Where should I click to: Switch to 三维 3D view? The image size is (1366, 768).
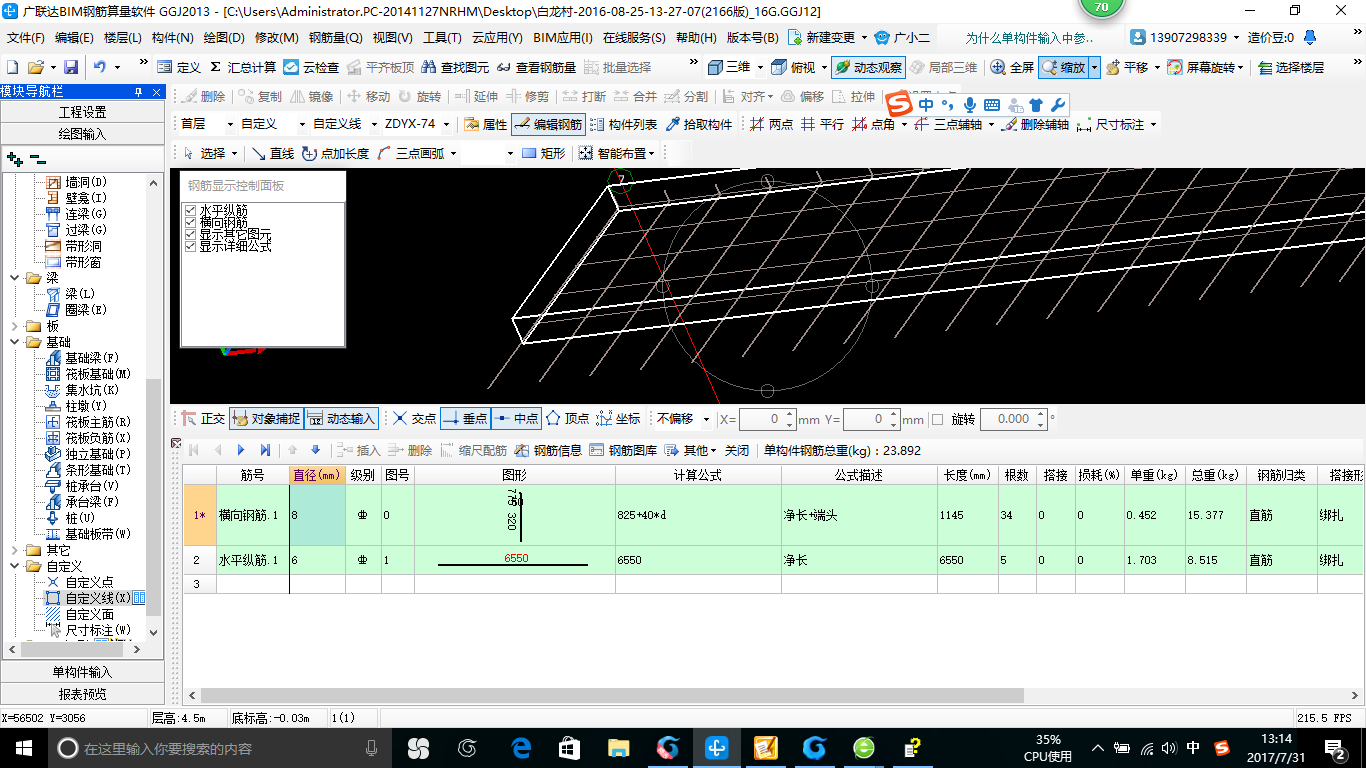click(729, 67)
